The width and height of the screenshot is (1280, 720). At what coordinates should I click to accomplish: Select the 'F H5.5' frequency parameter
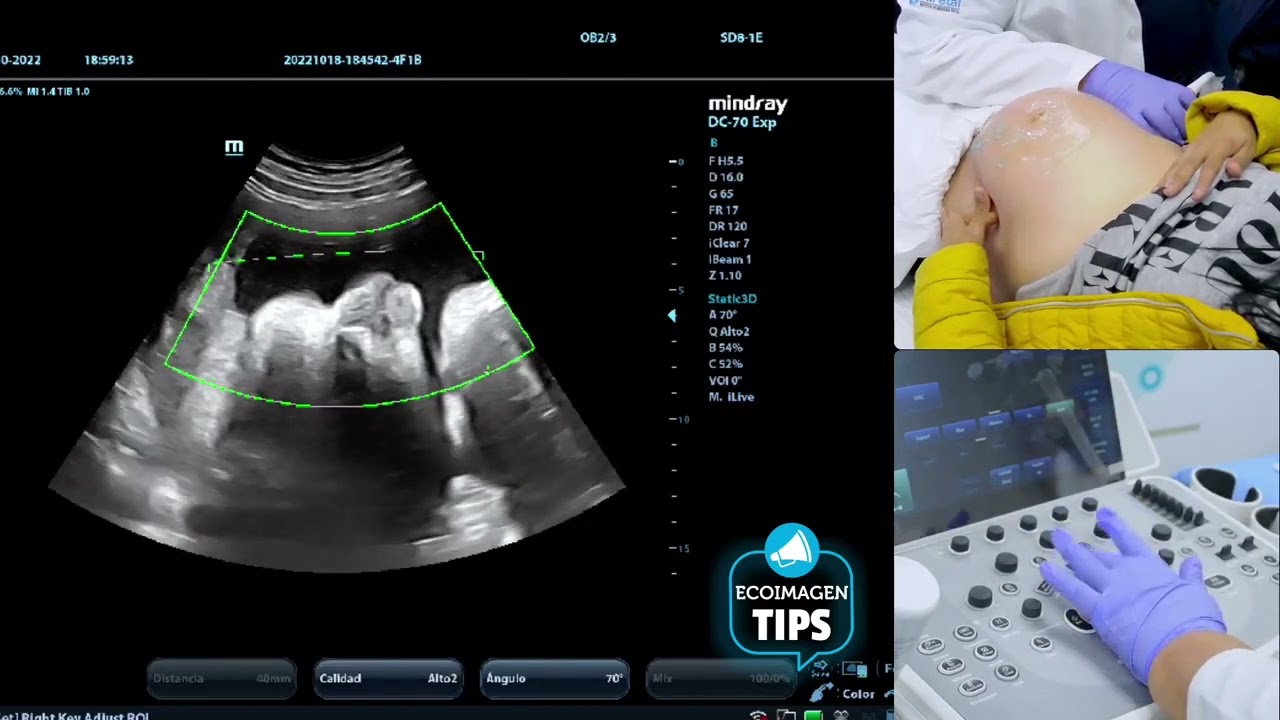[x=726, y=161]
